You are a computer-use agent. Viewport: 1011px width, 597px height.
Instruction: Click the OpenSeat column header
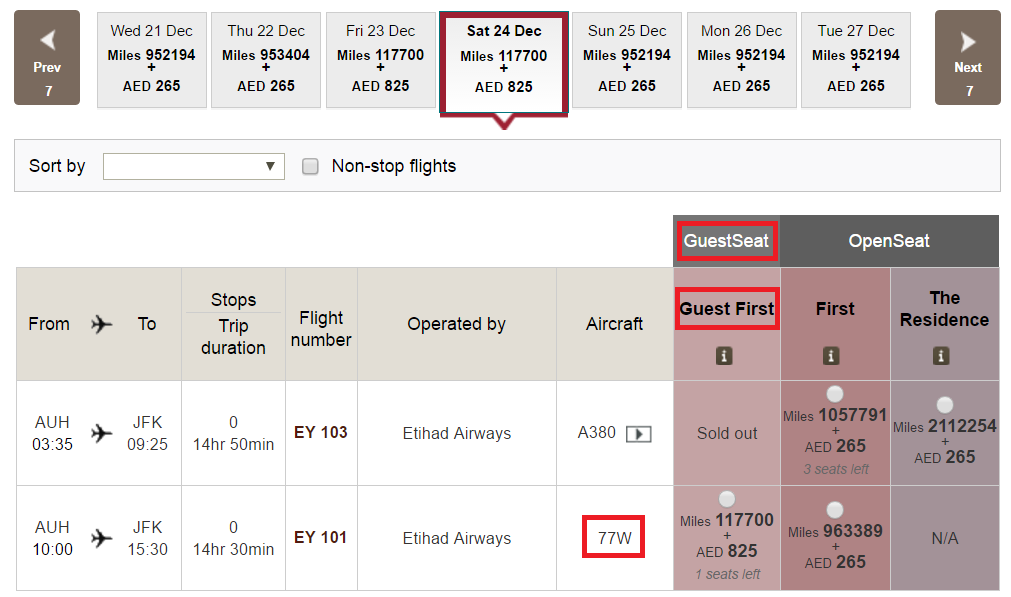coord(889,241)
